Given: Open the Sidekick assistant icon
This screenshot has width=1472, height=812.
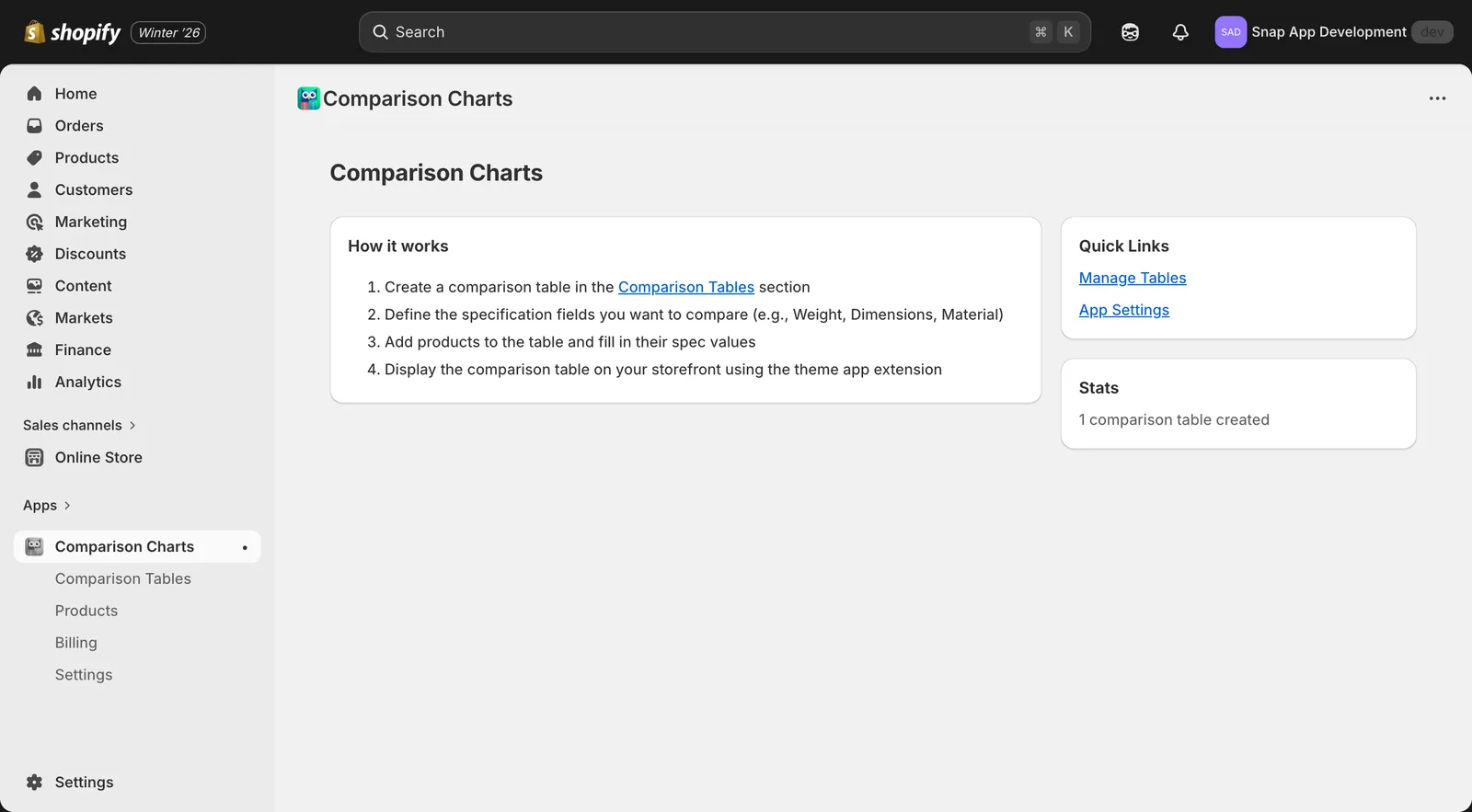Looking at the screenshot, I should click(x=1130, y=32).
